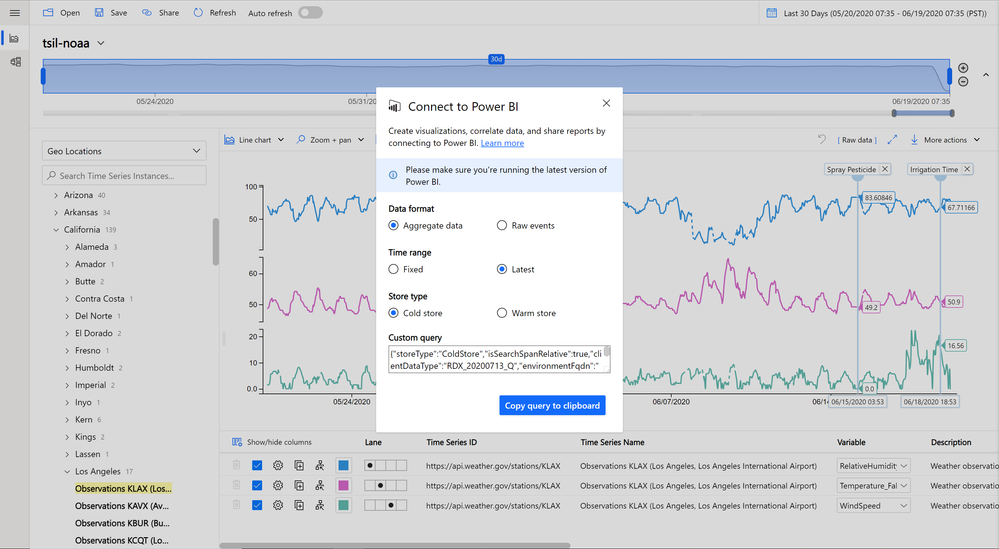Click the magenta color swatch for Temperature
This screenshot has height=549, width=999.
pos(343,485)
